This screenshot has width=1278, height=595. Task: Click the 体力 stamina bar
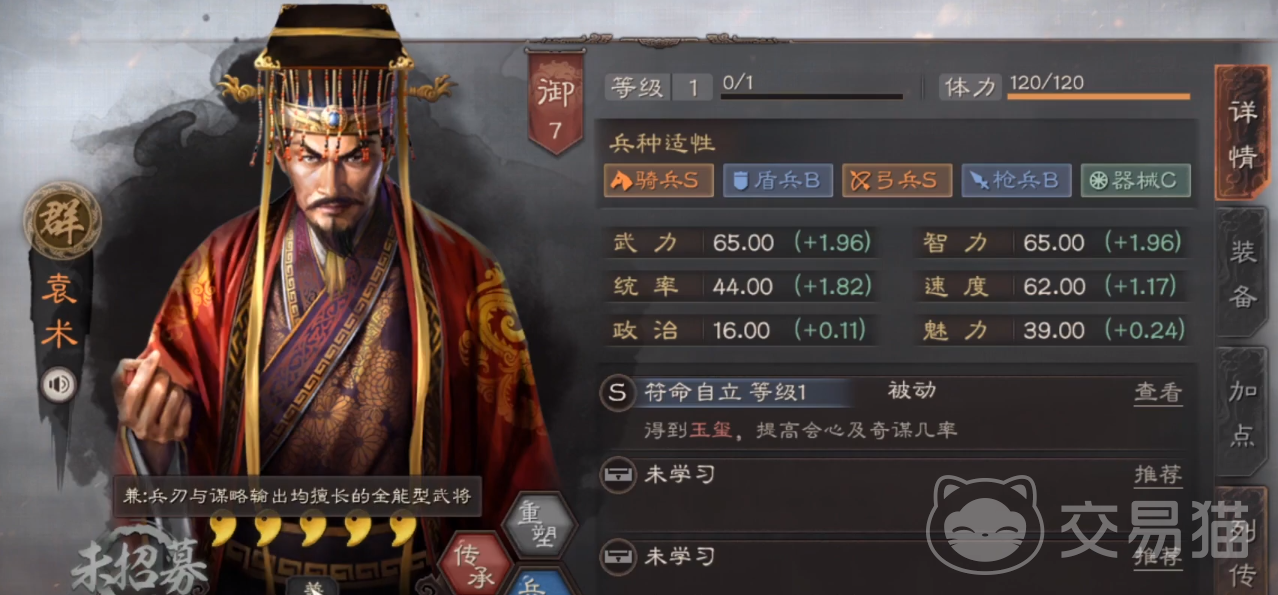1099,97
